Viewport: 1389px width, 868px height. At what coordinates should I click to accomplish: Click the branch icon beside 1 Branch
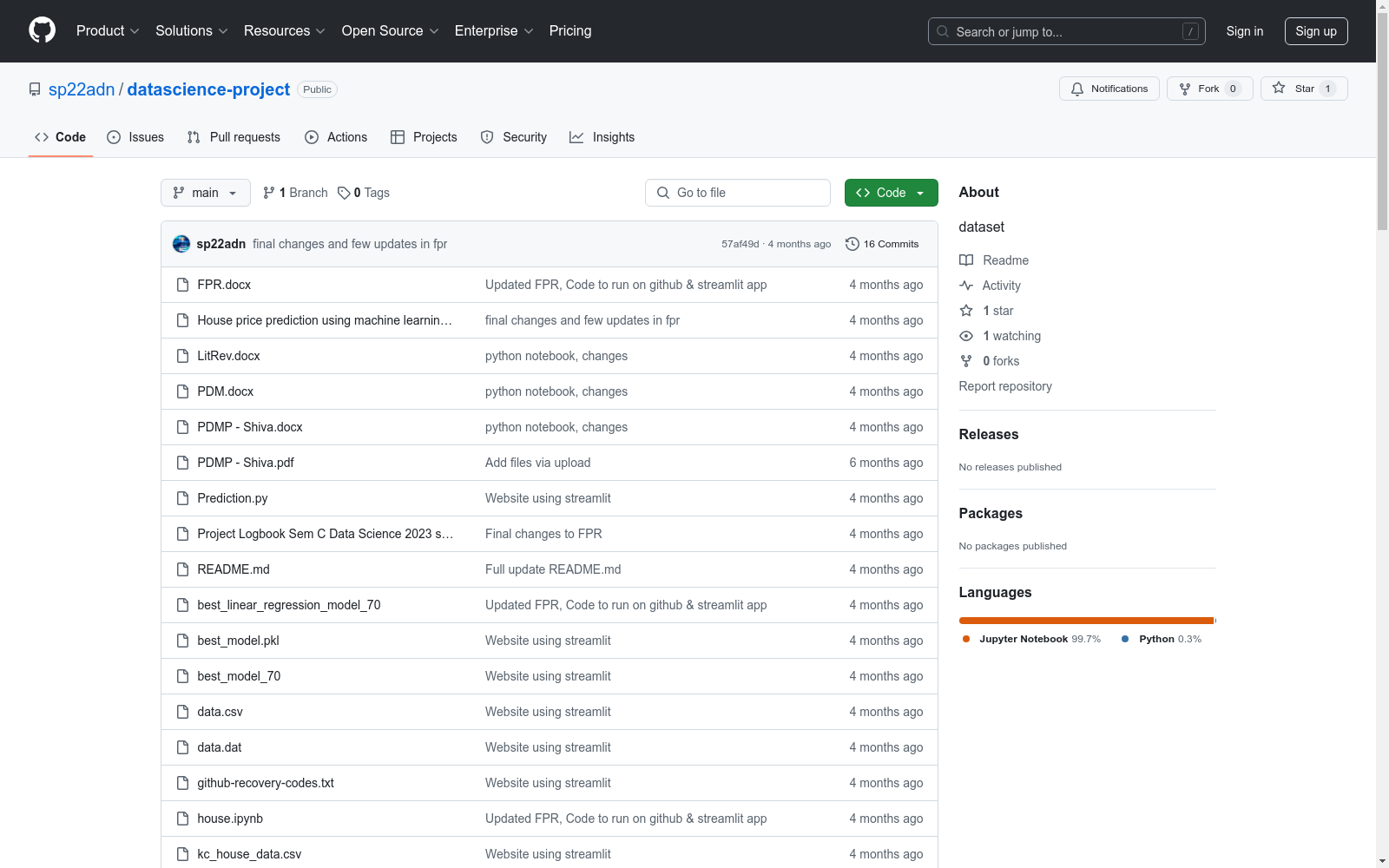[269, 193]
